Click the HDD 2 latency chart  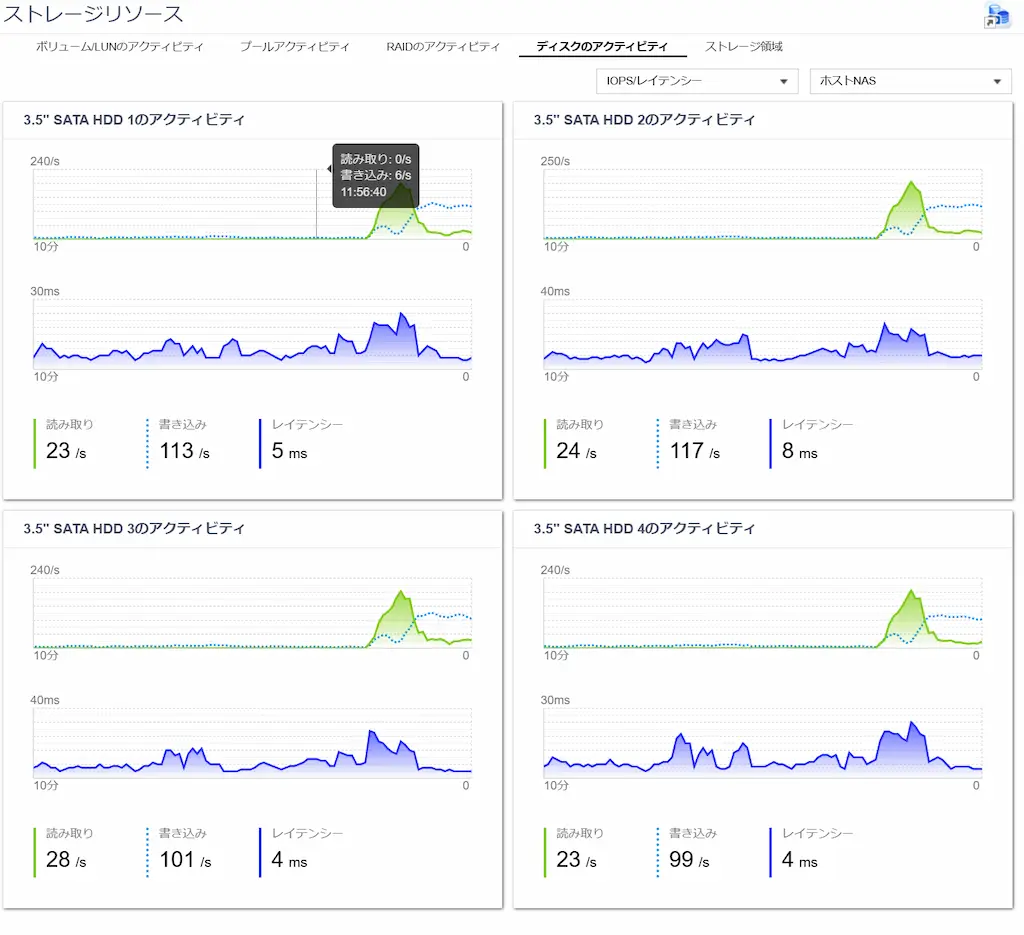pyautogui.click(x=763, y=334)
